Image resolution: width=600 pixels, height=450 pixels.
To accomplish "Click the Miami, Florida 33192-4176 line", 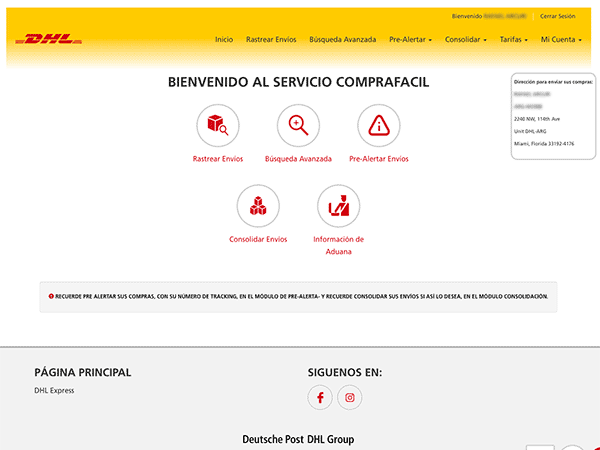I will tap(544, 144).
